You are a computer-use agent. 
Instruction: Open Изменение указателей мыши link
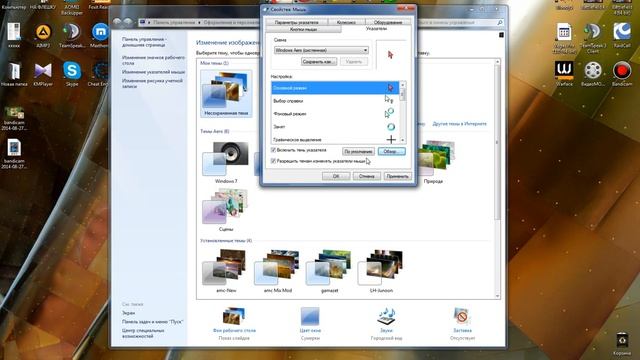tap(153, 72)
